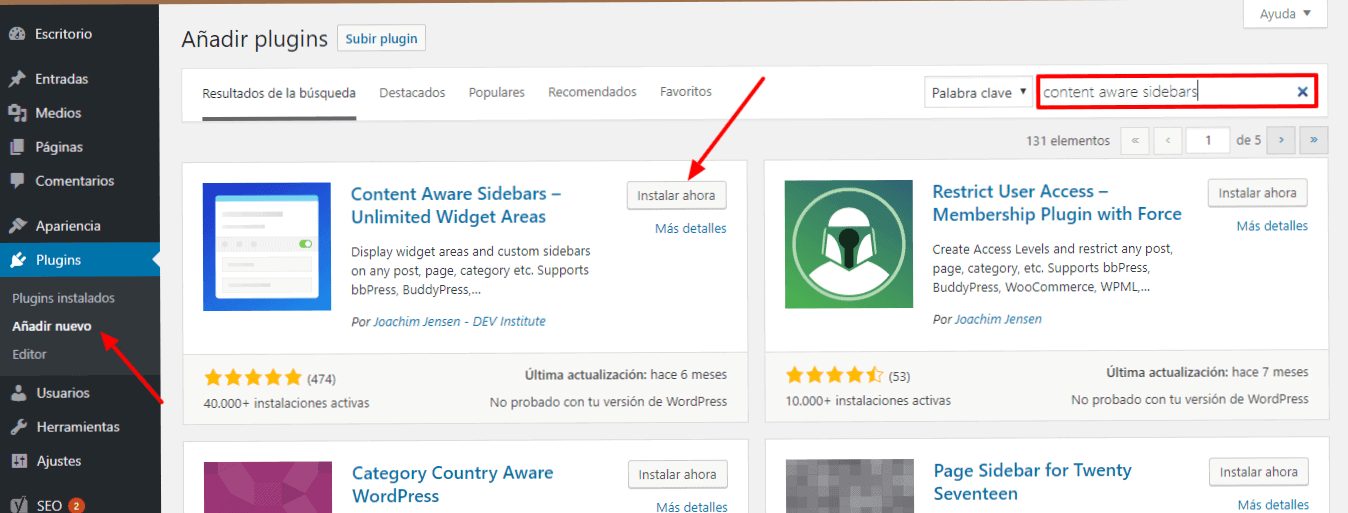Click Restrict User Access star rating
This screenshot has height=513, width=1348.
coord(834,375)
